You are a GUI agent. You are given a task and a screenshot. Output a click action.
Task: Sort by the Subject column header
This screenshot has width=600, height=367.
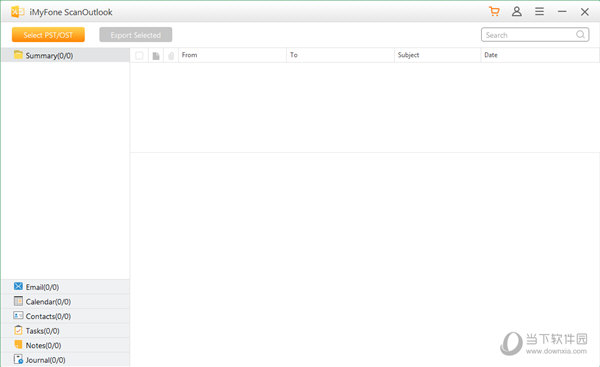[x=437, y=55]
